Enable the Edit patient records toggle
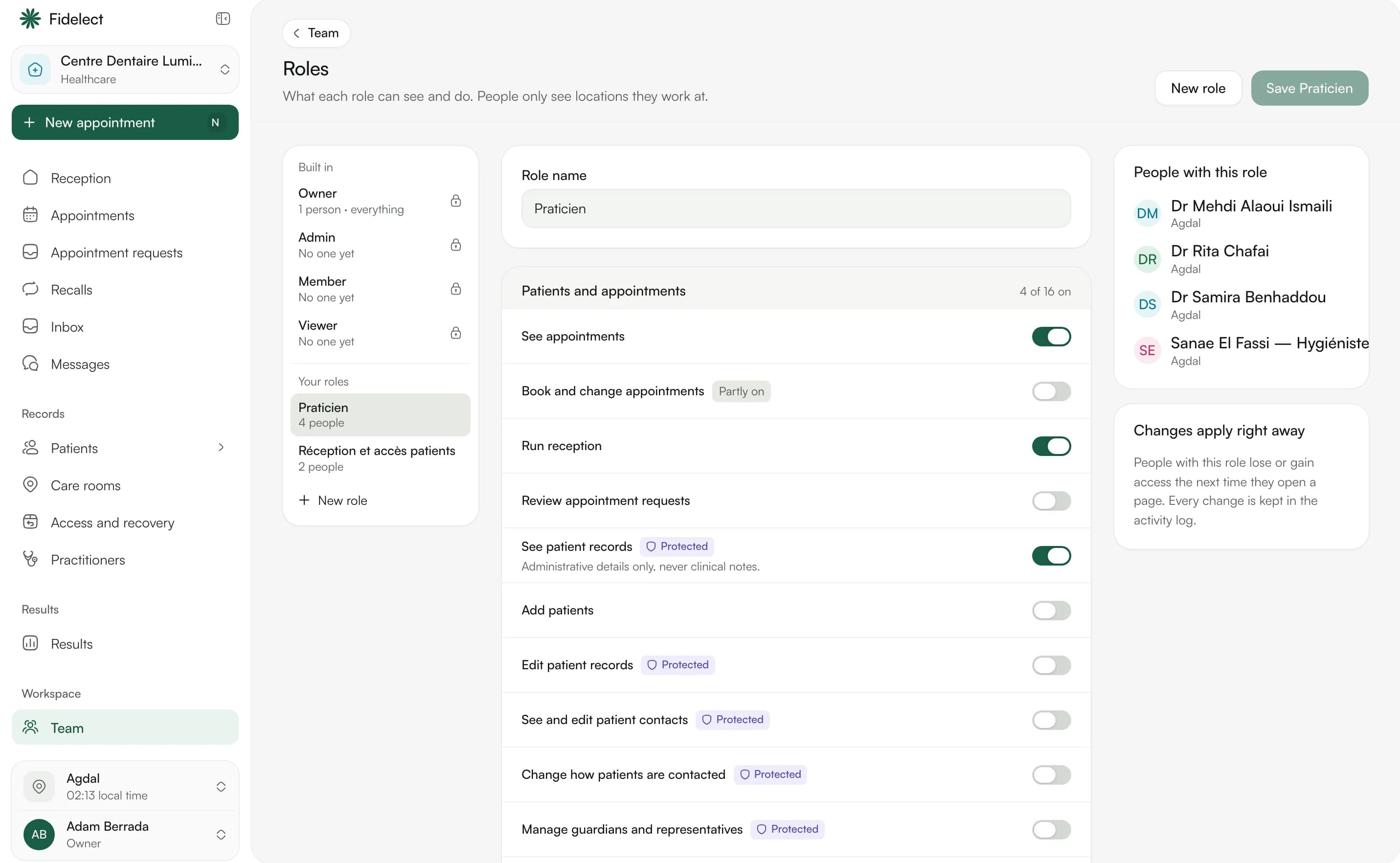This screenshot has height=863, width=1400. pyautogui.click(x=1051, y=665)
